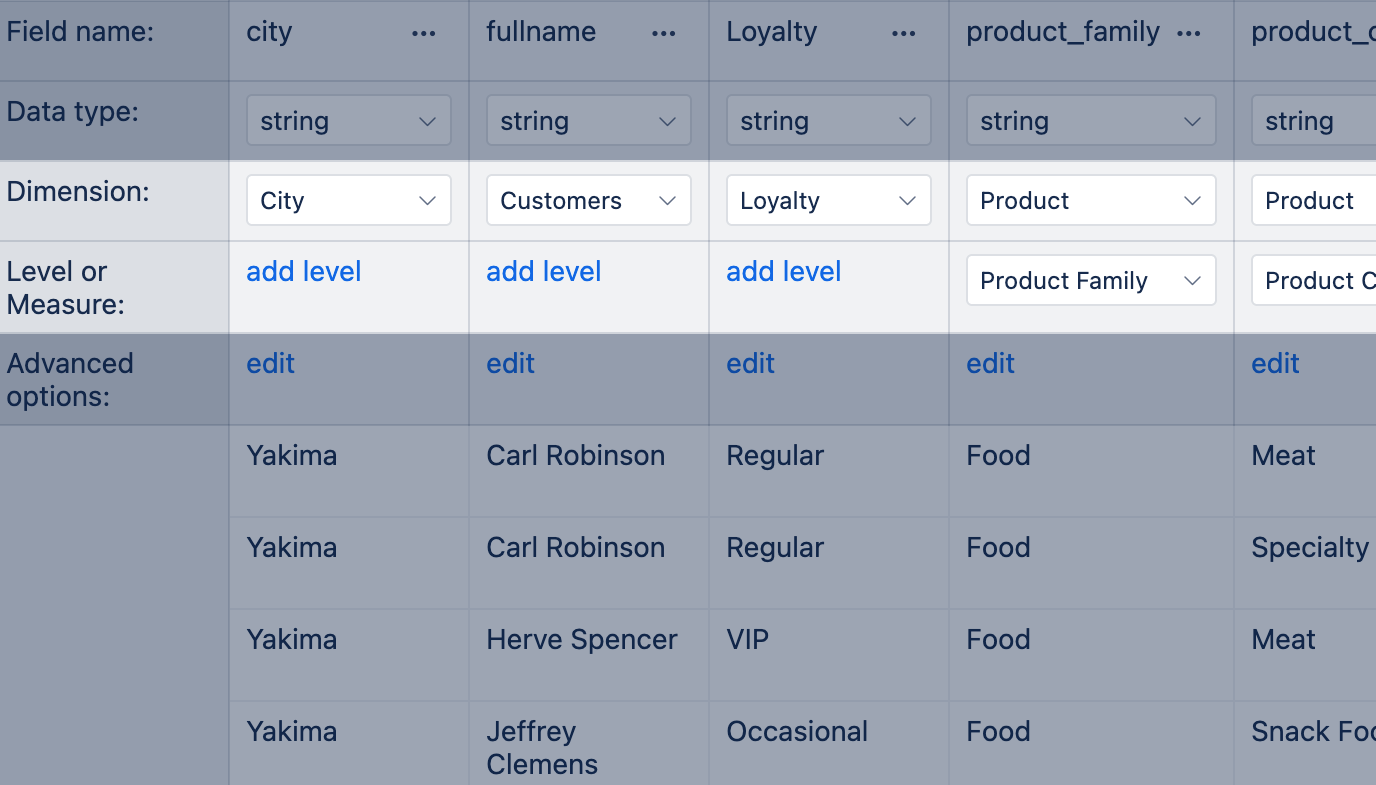Add a level for the Loyalty column
This screenshot has width=1376, height=785.
coord(784,272)
